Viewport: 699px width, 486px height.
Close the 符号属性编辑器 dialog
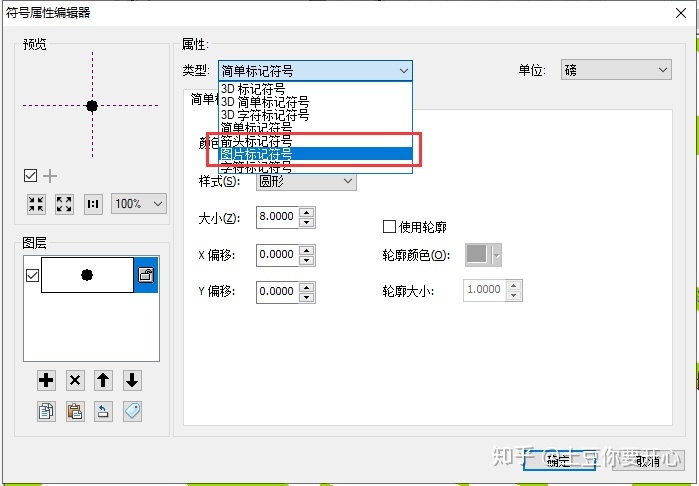tap(681, 13)
